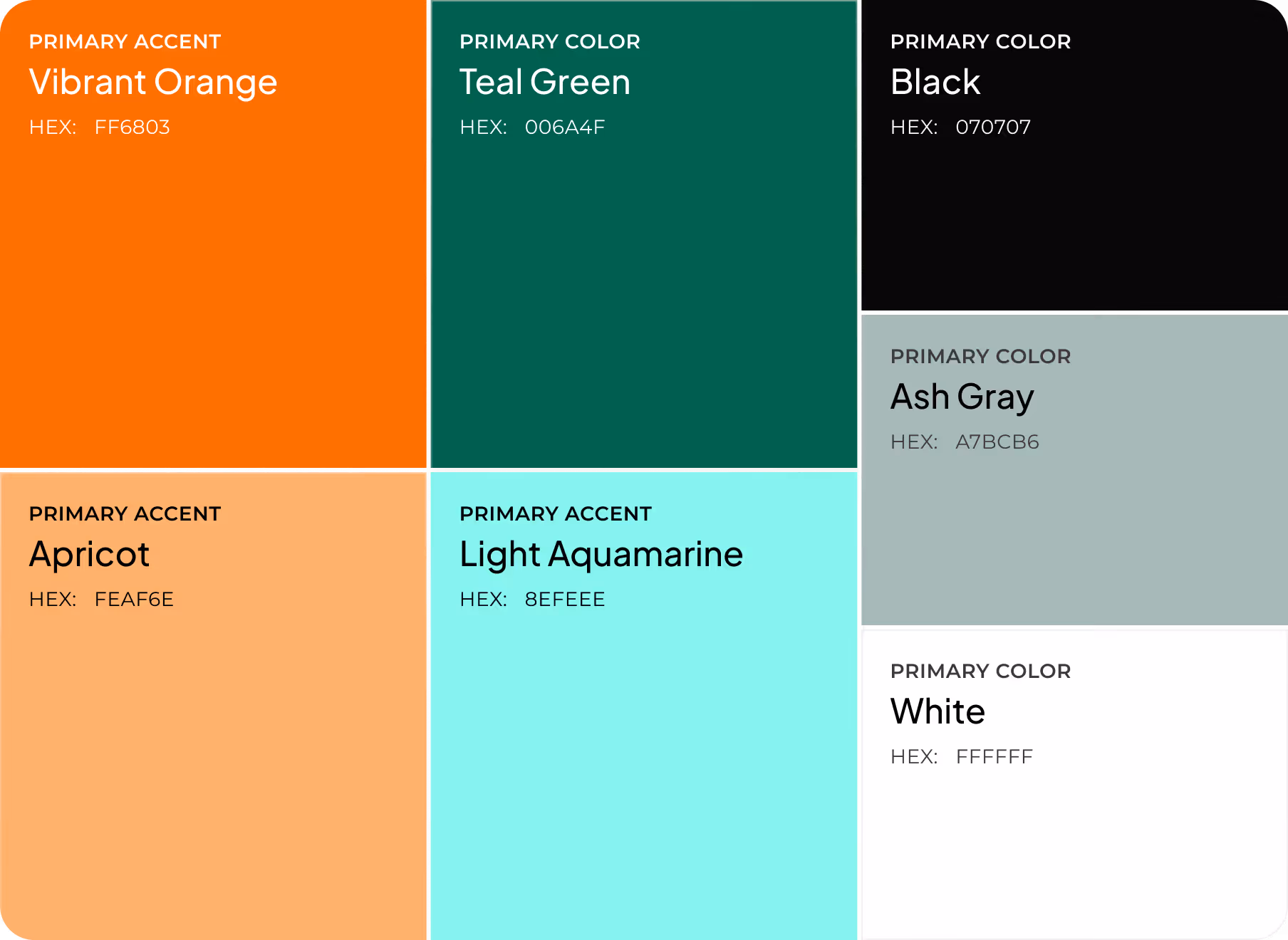Click the 8EFEEE hex code text
This screenshot has width=1288, height=940.
pos(565,600)
